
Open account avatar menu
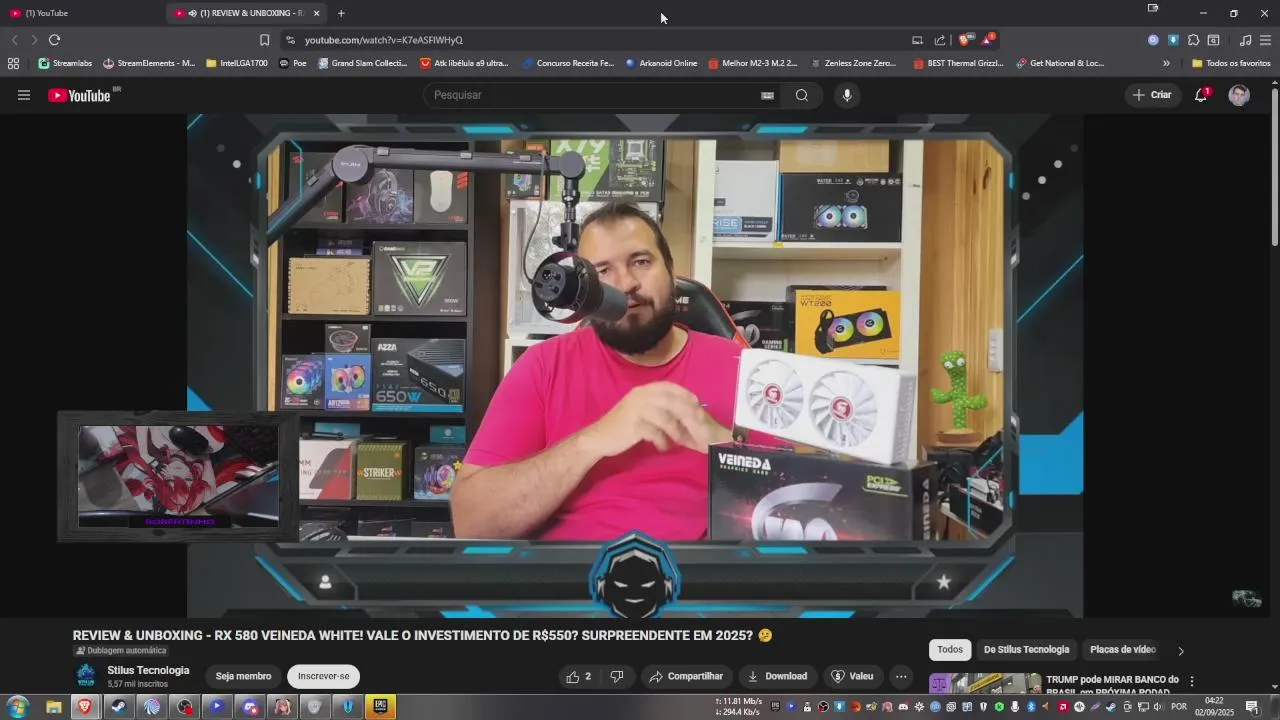[1239, 95]
